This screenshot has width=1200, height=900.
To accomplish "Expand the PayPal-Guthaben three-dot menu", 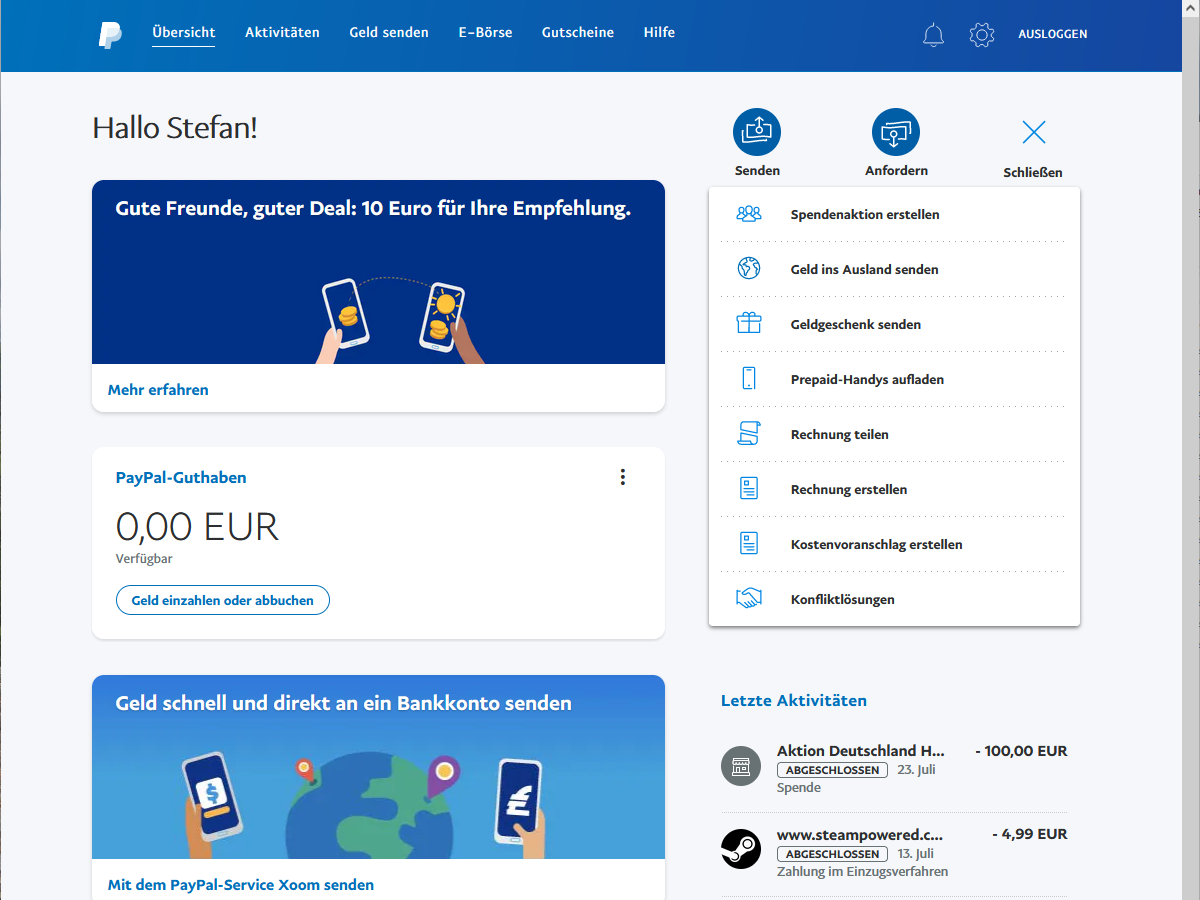I will tap(623, 477).
